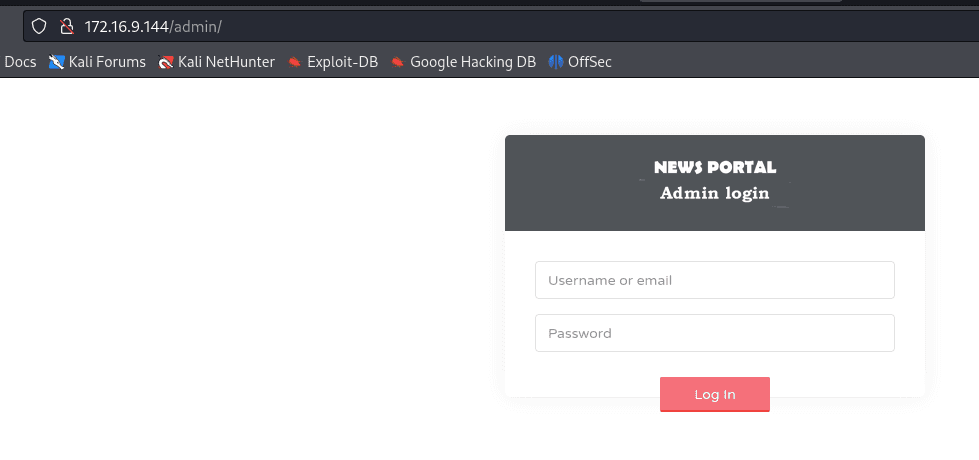Click the Kali Forums bookmark favicon
The image size is (979, 460).
point(56,62)
